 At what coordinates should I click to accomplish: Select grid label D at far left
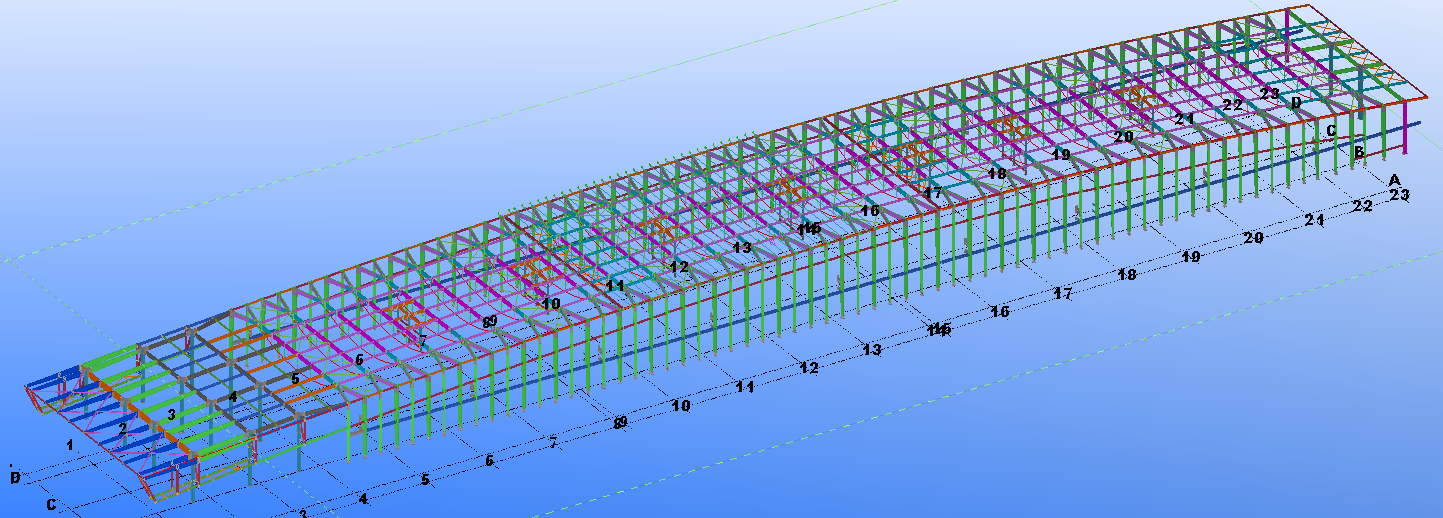pyautogui.click(x=15, y=478)
